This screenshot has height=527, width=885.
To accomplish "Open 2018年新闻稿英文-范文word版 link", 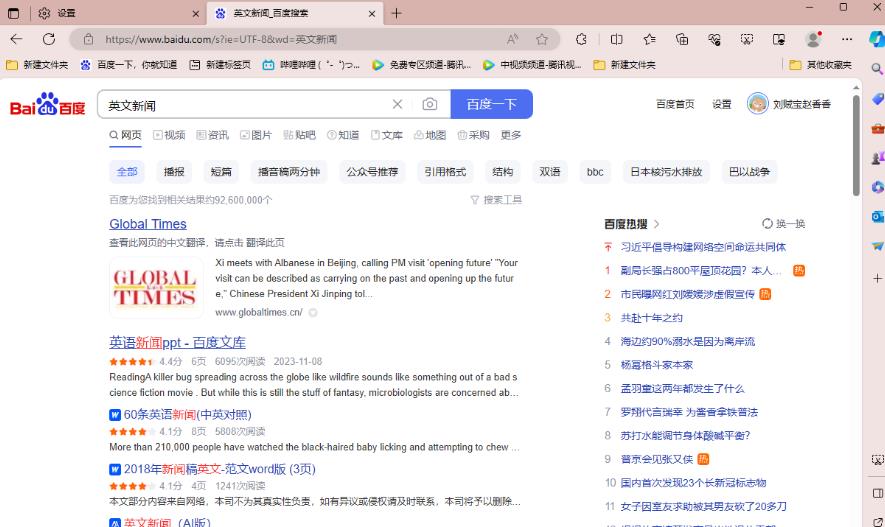I will tap(220, 469).
